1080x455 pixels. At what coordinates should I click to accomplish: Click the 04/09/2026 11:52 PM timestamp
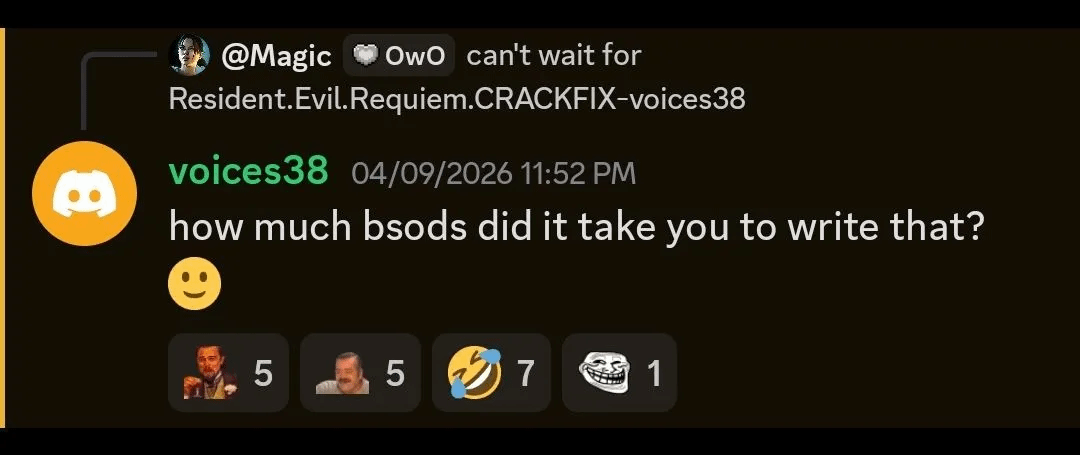click(493, 173)
